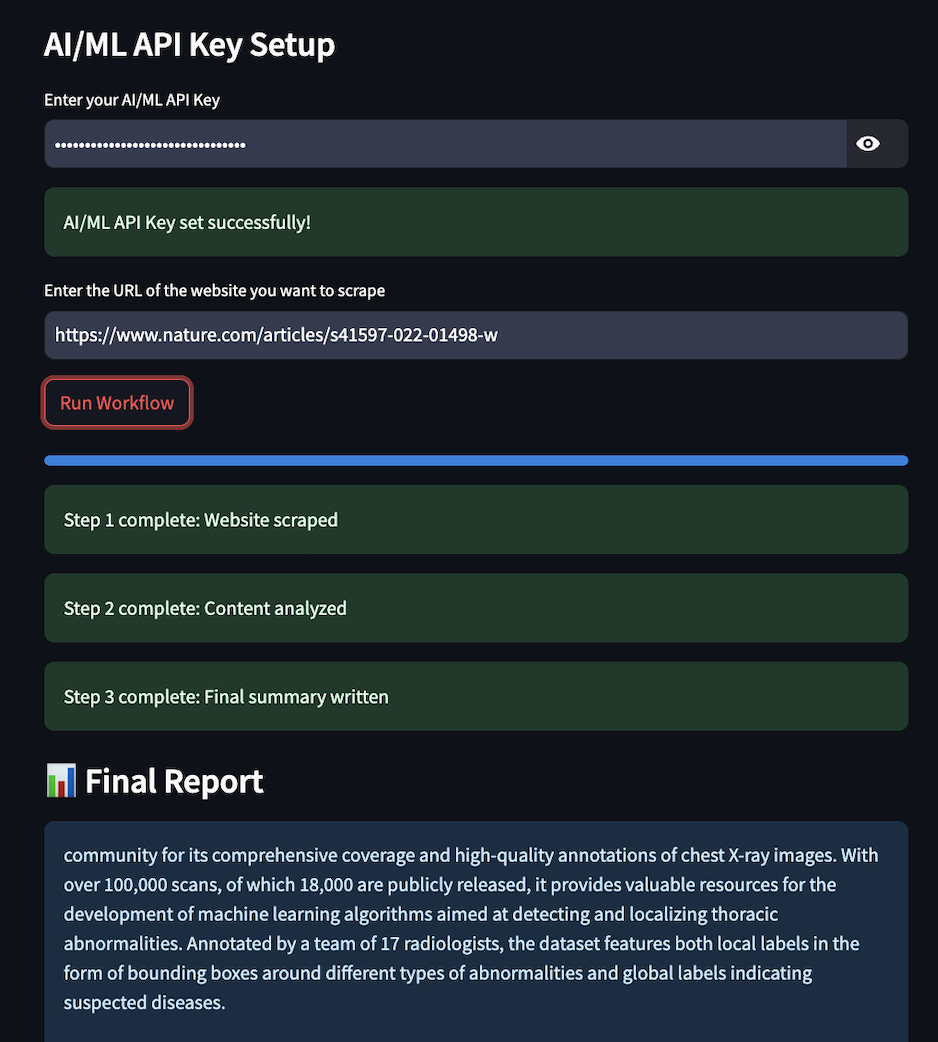Run the workflow
The height and width of the screenshot is (1042, 938).
117,403
